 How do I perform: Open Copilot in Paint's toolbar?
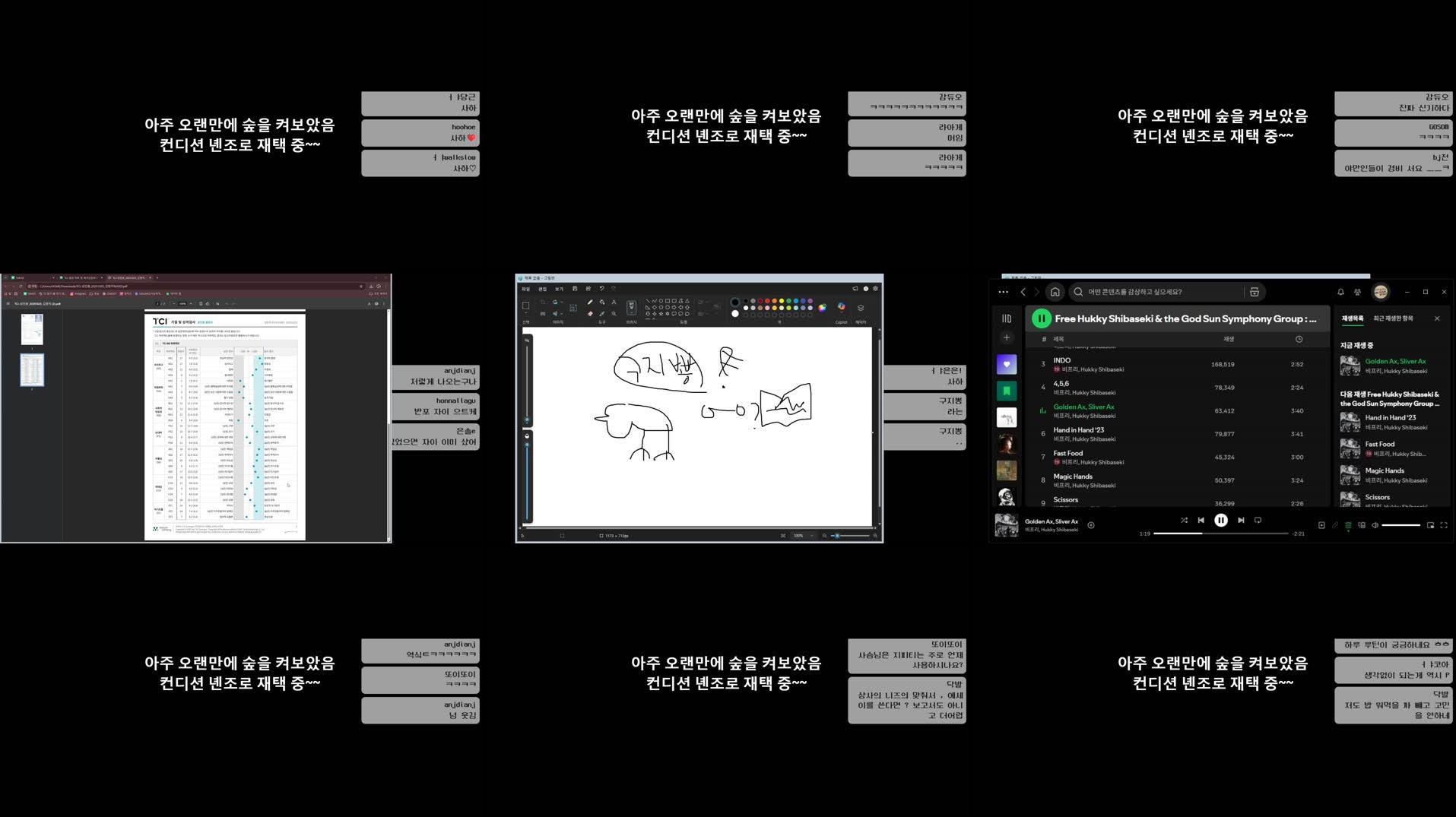tap(840, 307)
